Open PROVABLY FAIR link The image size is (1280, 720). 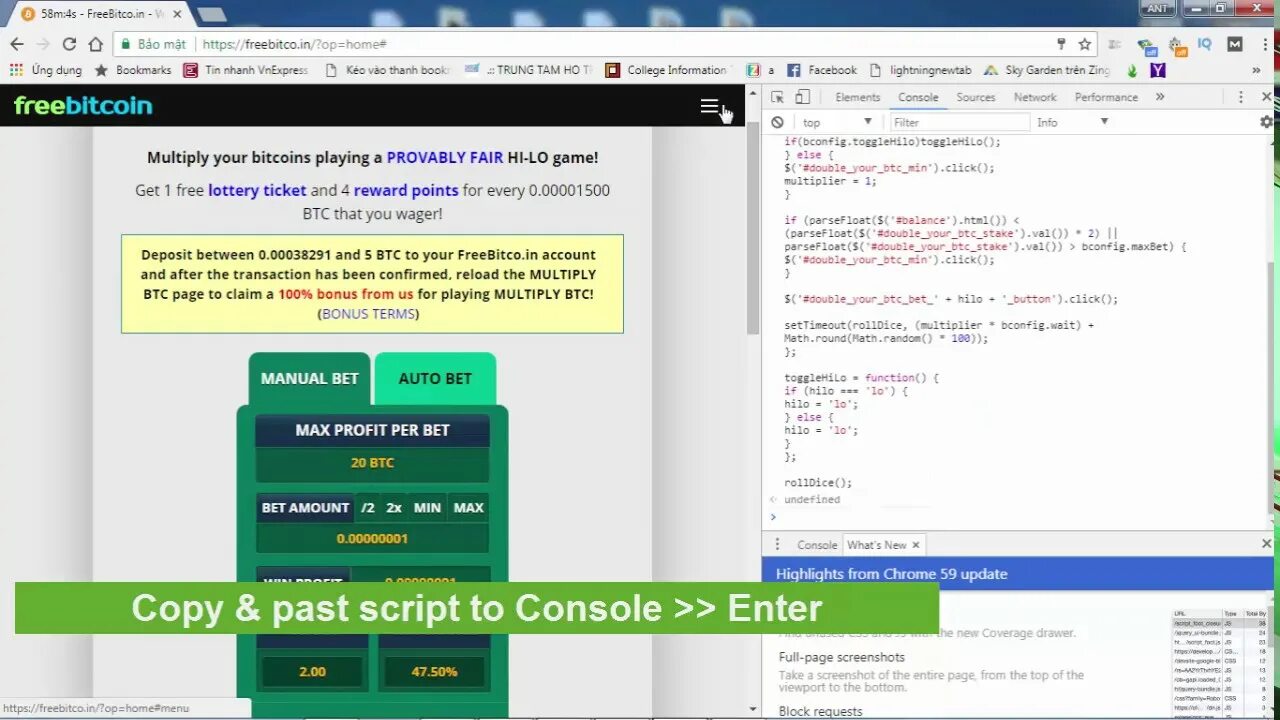coord(445,157)
